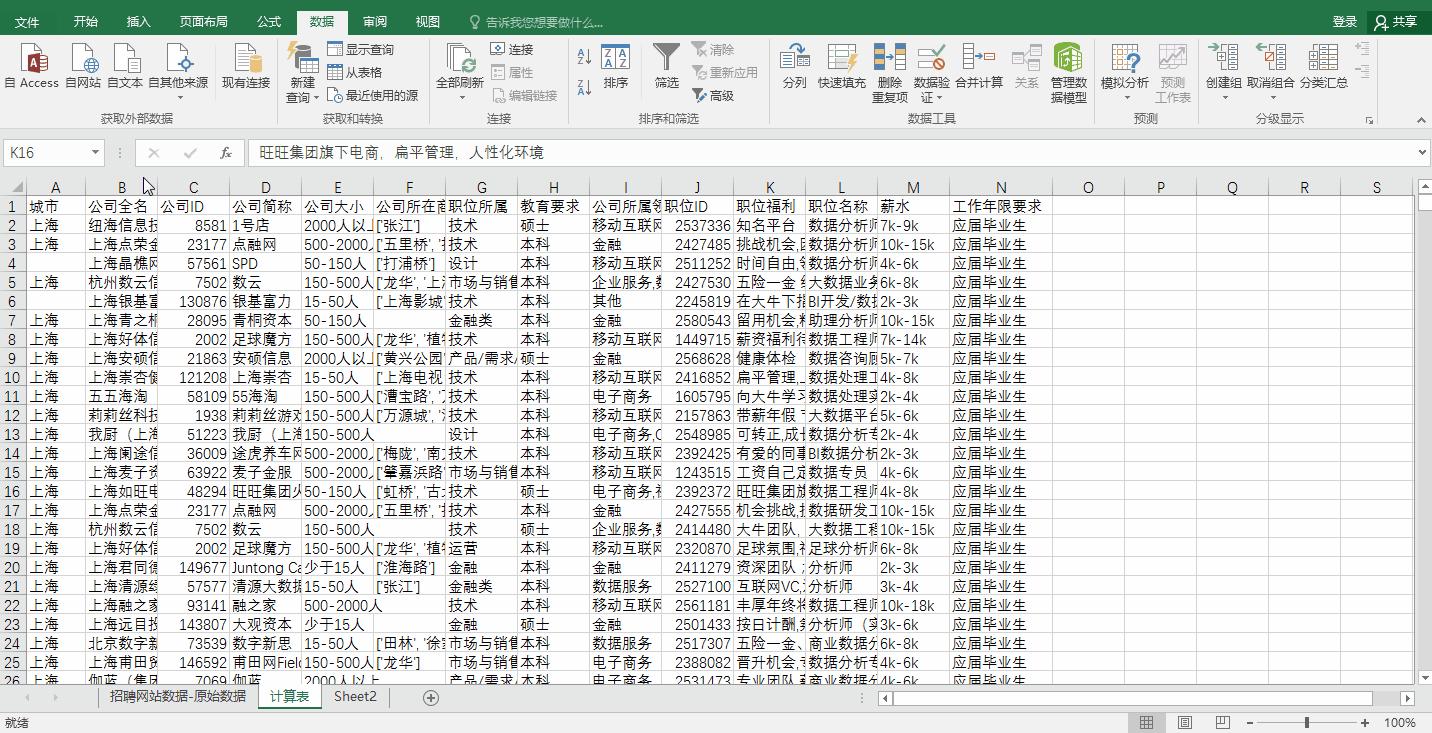Click From Table (从表格)
Screen dimensions: 1432x733
pos(355,72)
